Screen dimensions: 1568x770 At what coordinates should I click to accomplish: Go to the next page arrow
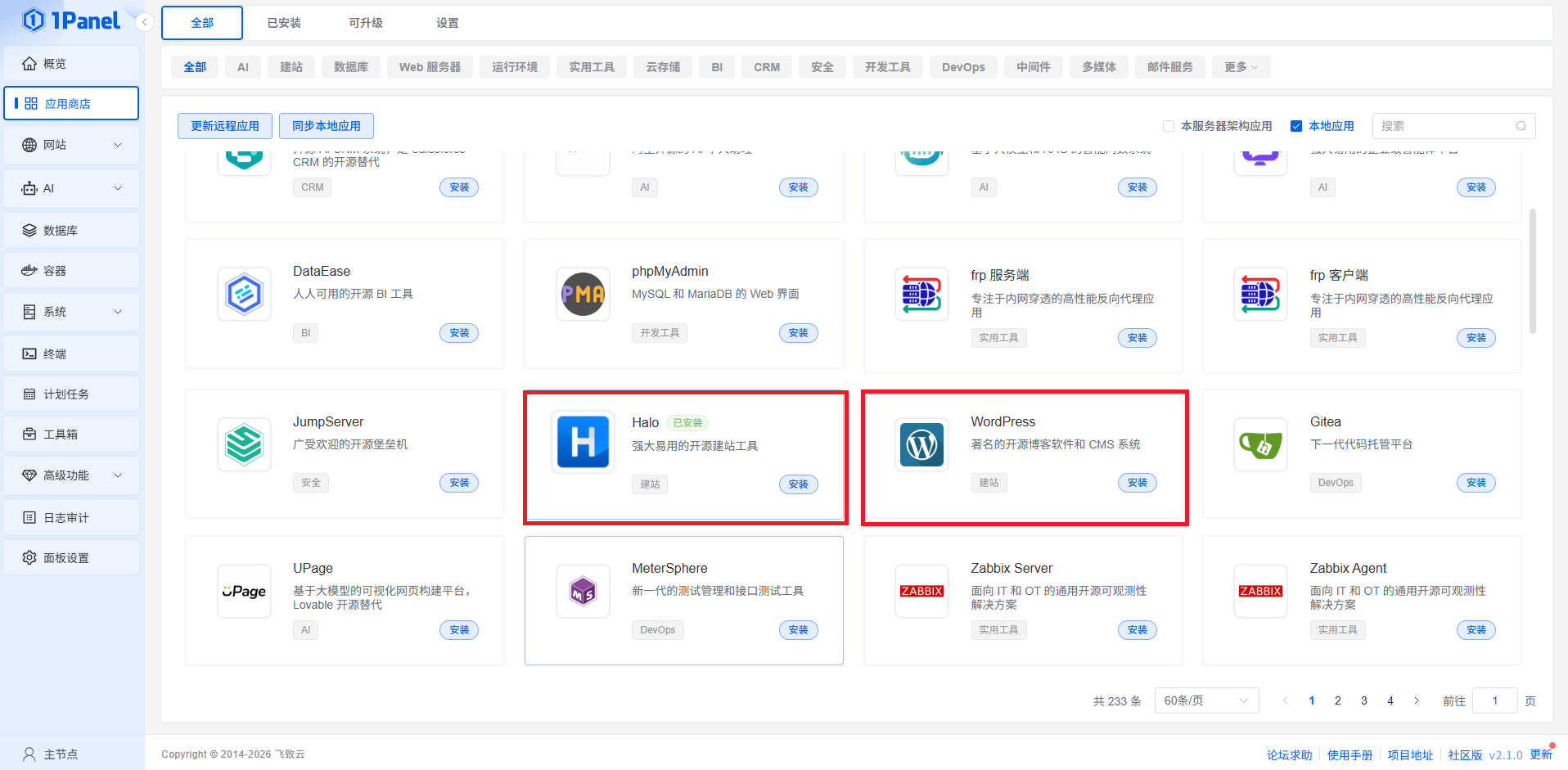1417,700
